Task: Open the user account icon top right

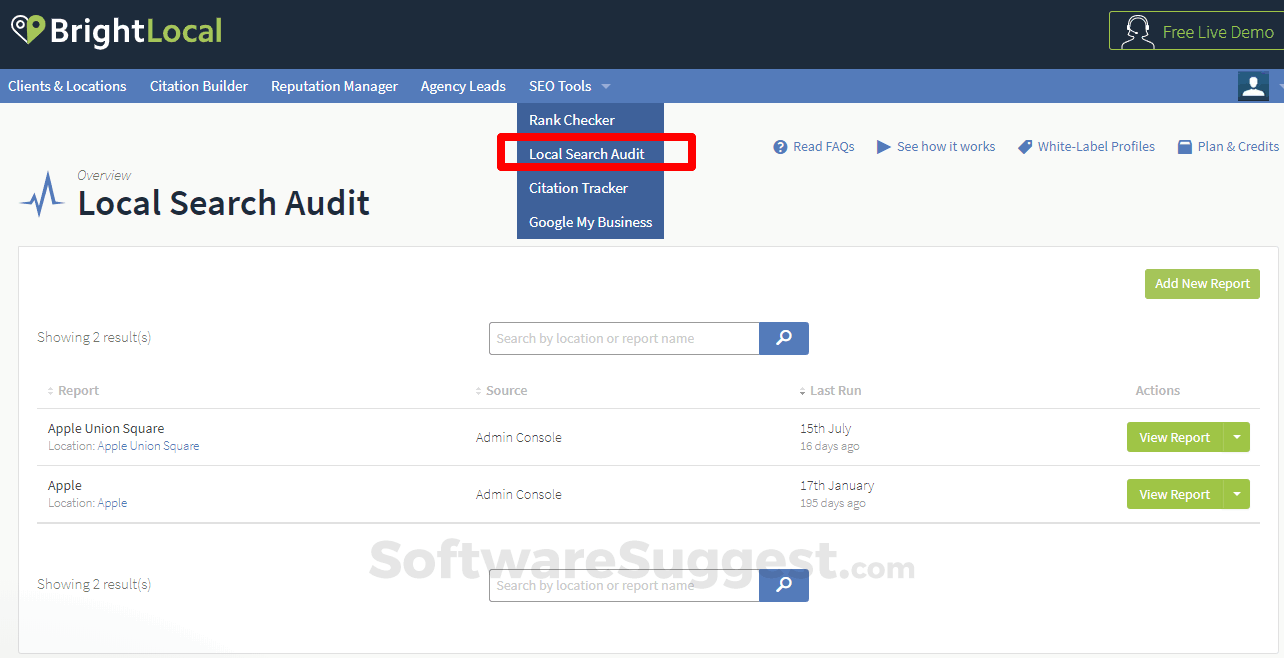Action: tap(1253, 86)
